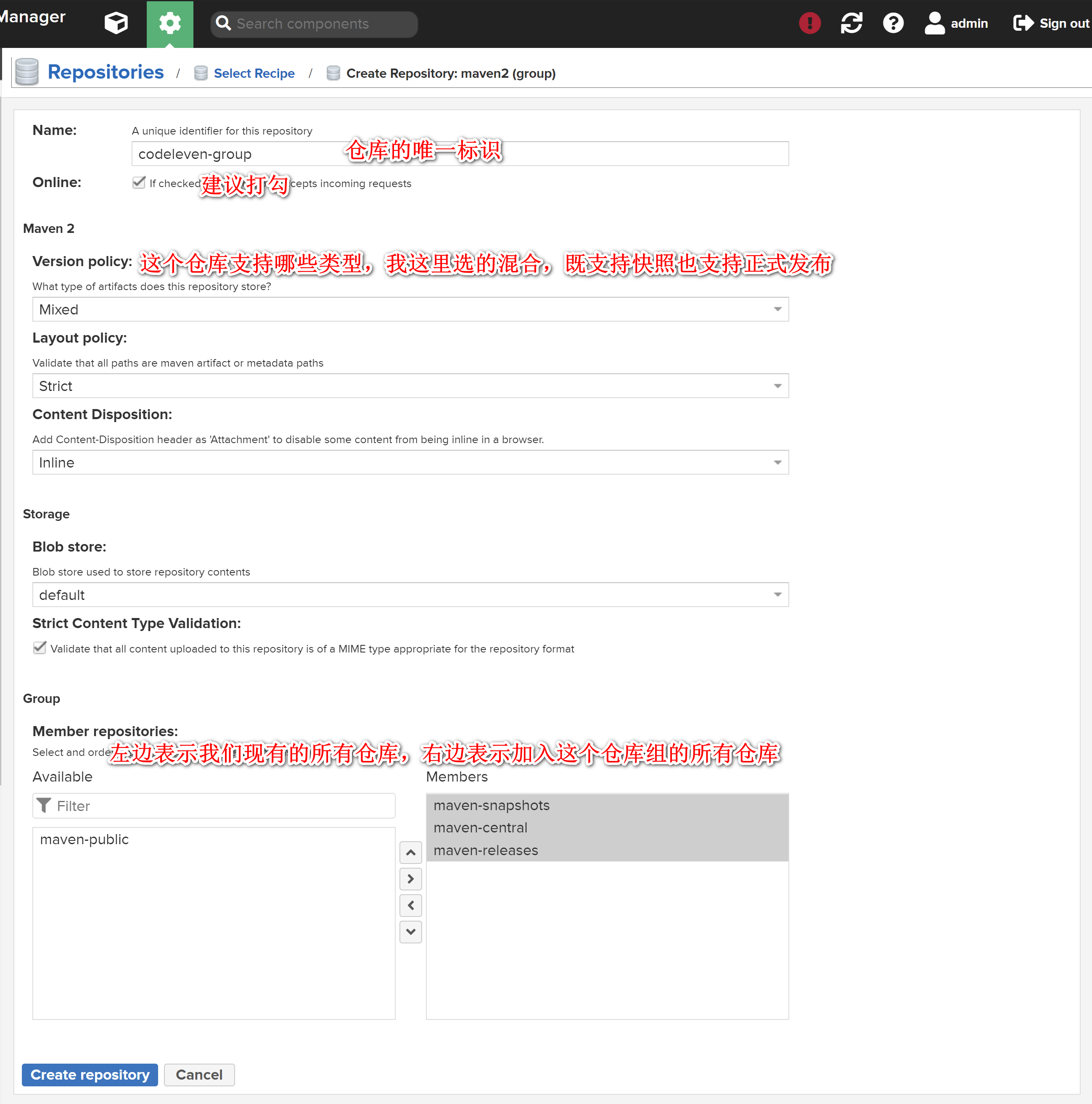This screenshot has height=1104, width=1092.
Task: Select maven-public in Available list
Action: [85, 840]
